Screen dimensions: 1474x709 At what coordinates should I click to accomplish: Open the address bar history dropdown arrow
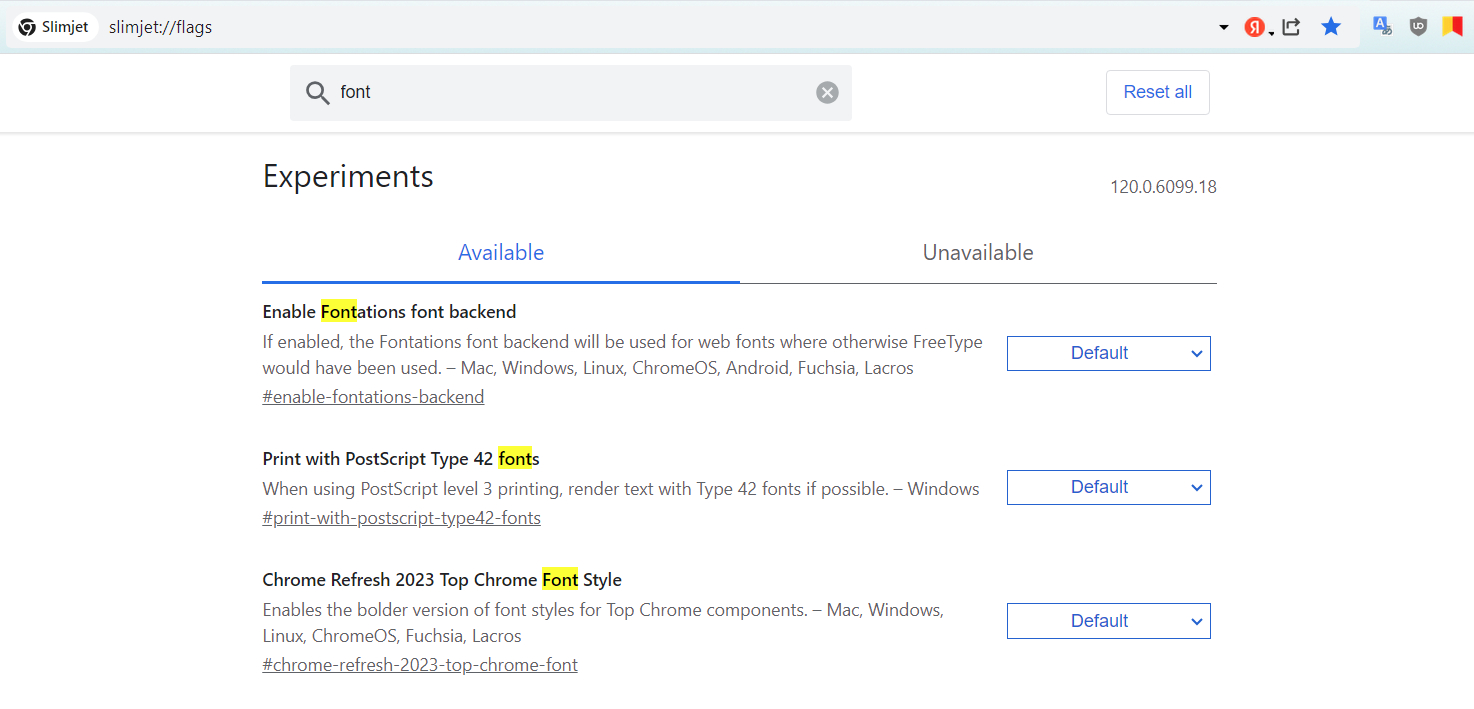[x=1224, y=28]
